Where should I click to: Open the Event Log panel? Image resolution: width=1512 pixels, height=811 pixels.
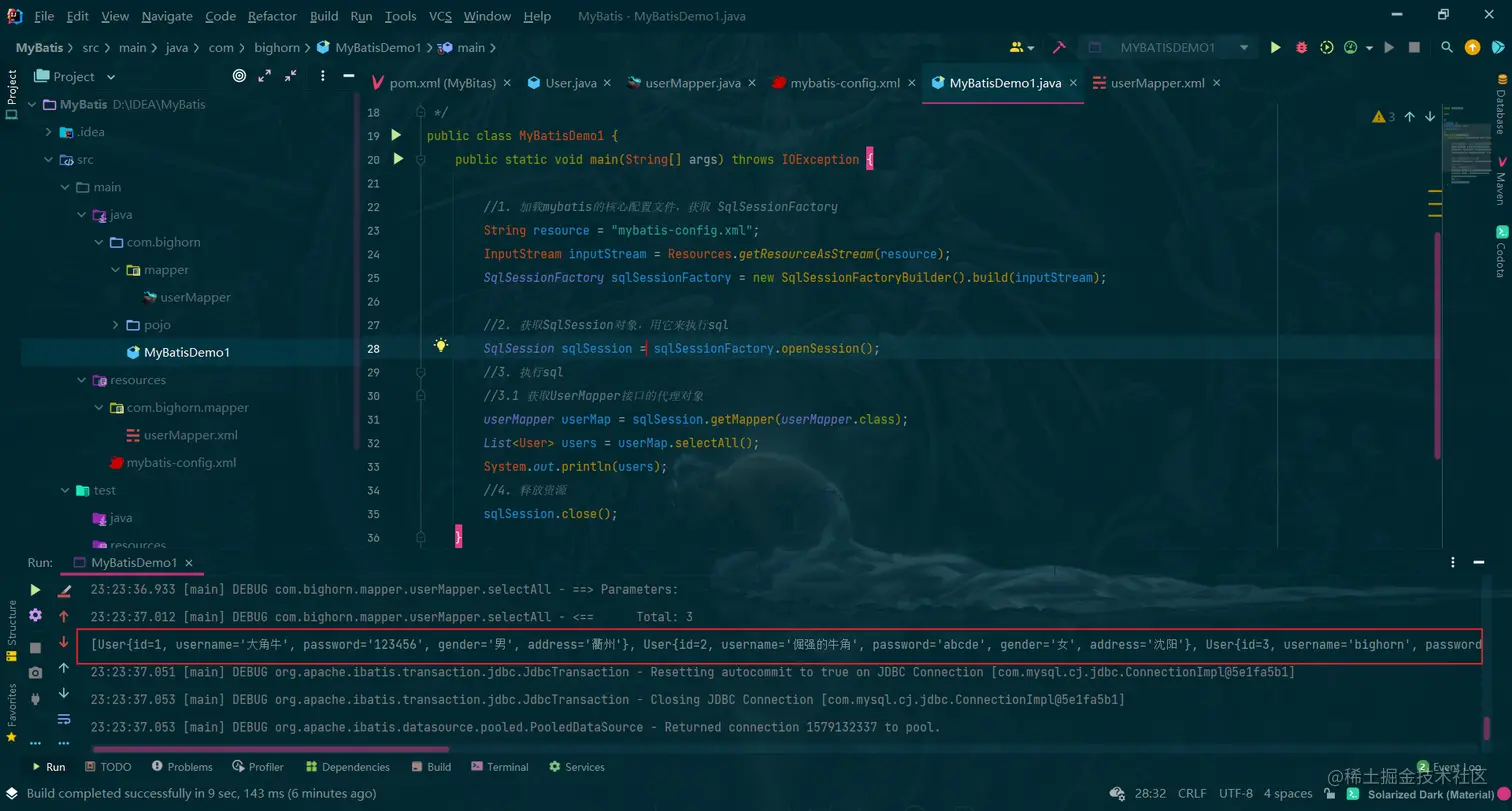[1449, 767]
